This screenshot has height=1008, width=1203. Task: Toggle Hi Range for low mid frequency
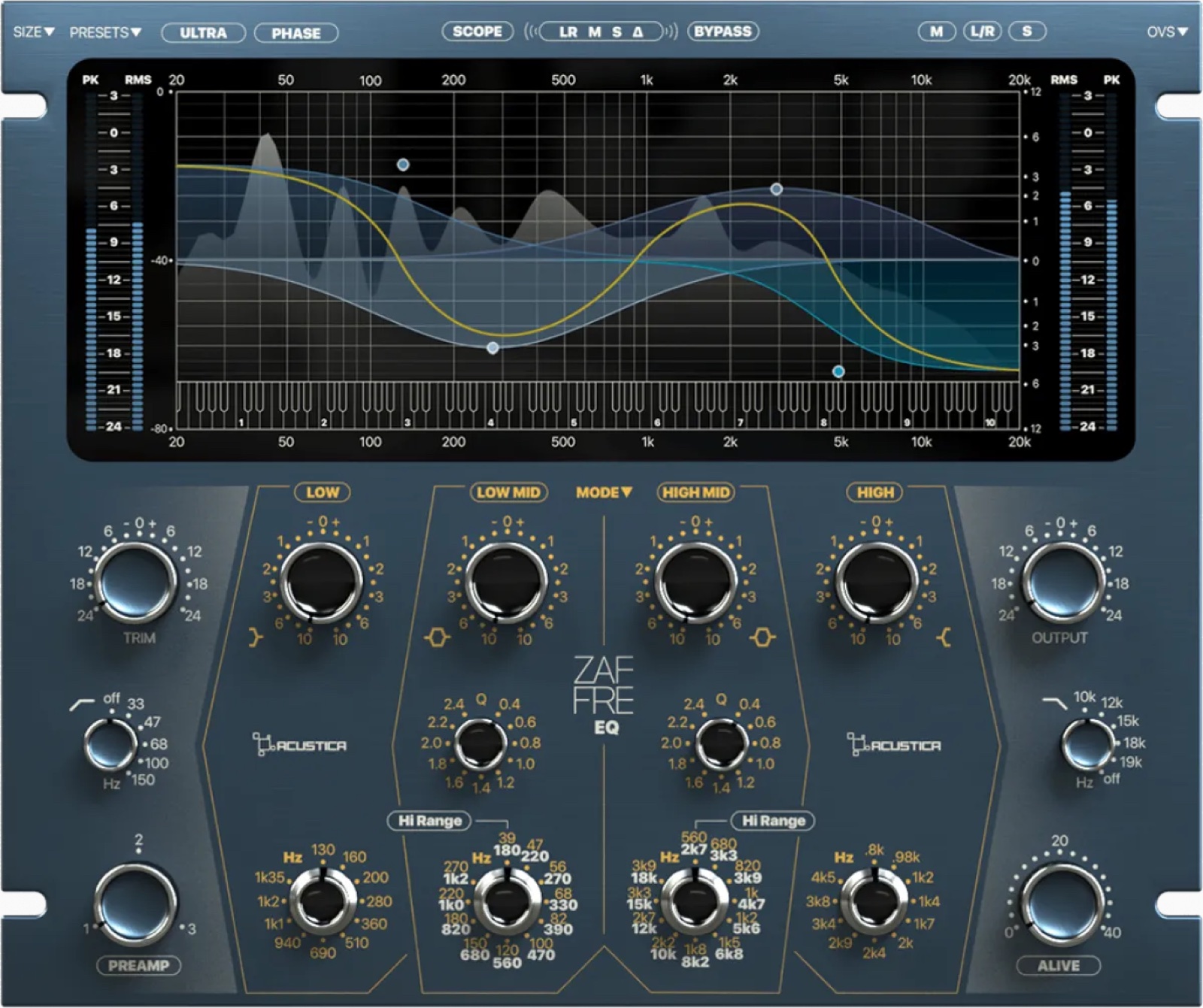click(x=430, y=821)
